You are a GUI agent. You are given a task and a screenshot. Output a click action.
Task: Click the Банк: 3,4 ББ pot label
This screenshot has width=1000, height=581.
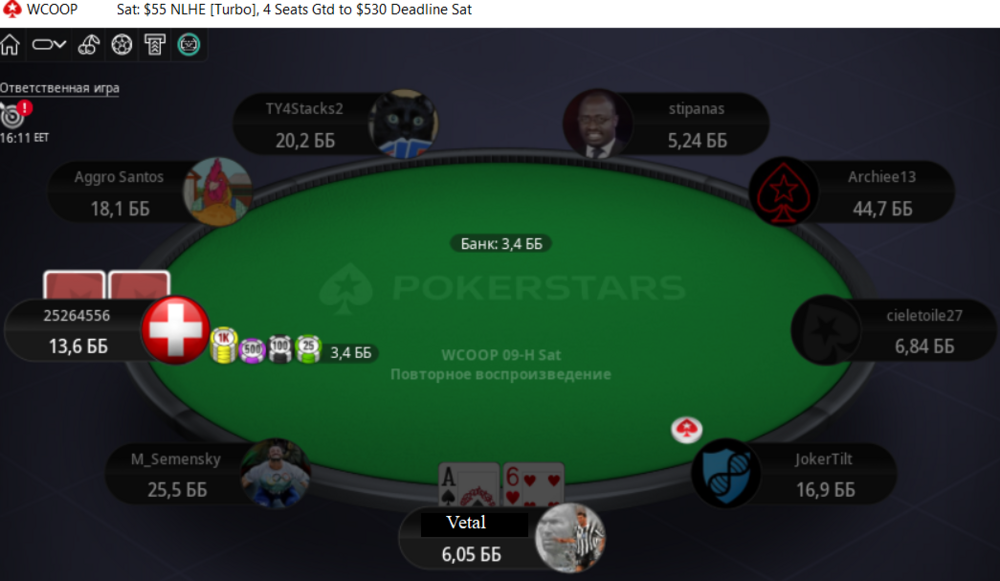click(501, 244)
